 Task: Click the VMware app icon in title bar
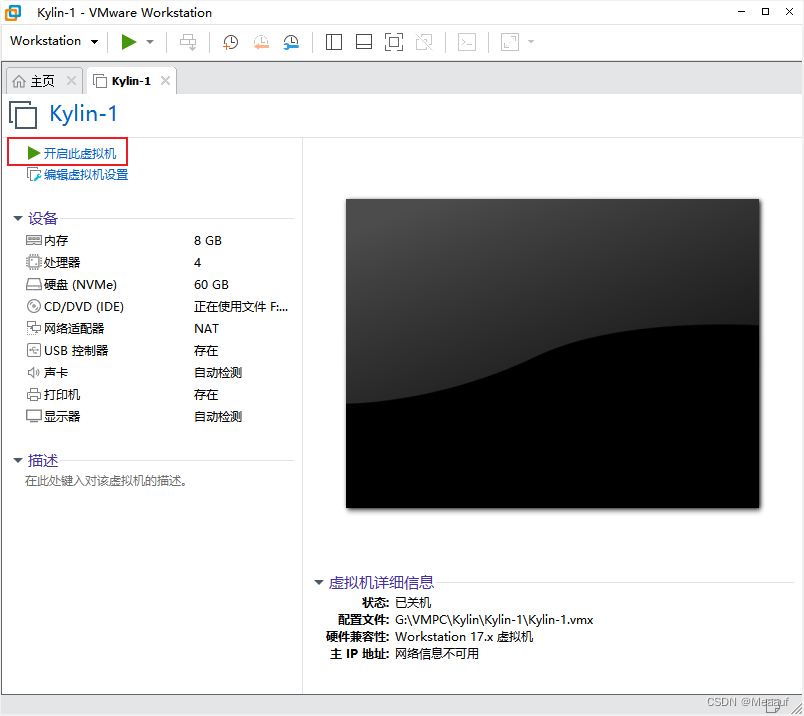pos(13,13)
